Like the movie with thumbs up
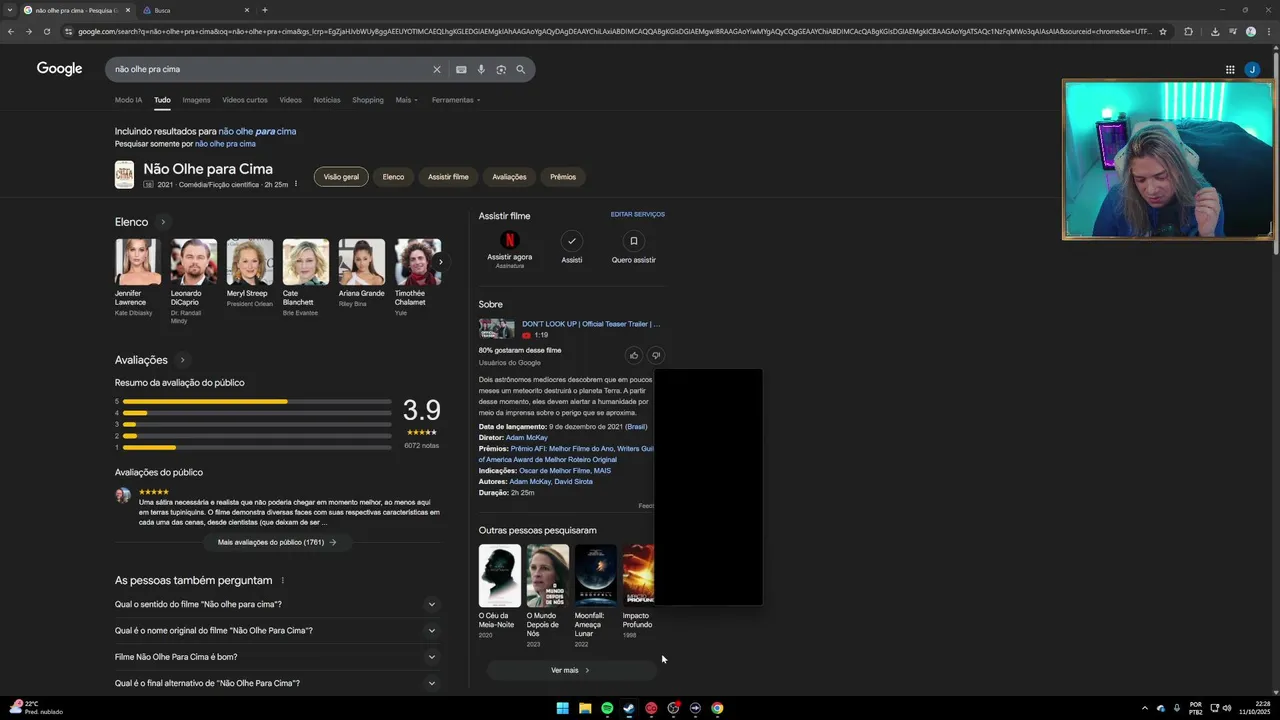Image resolution: width=1280 pixels, height=720 pixels. (634, 355)
